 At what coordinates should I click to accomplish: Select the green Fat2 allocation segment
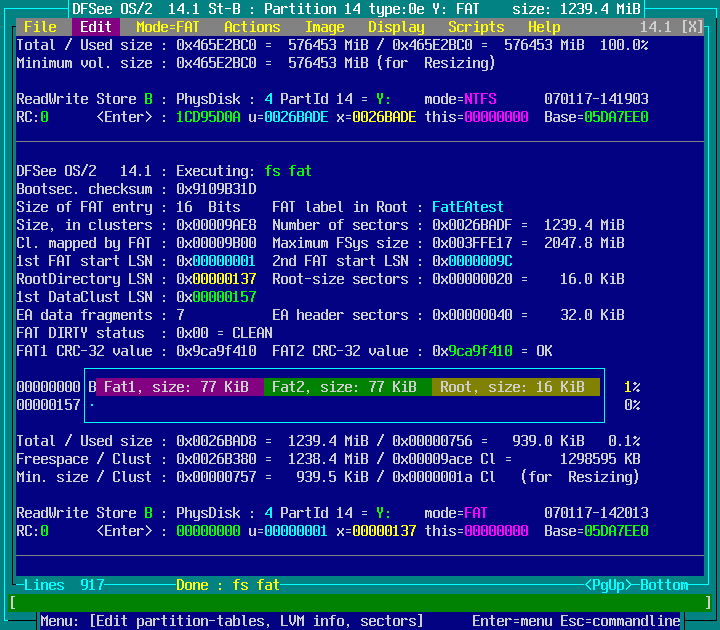pos(348,387)
